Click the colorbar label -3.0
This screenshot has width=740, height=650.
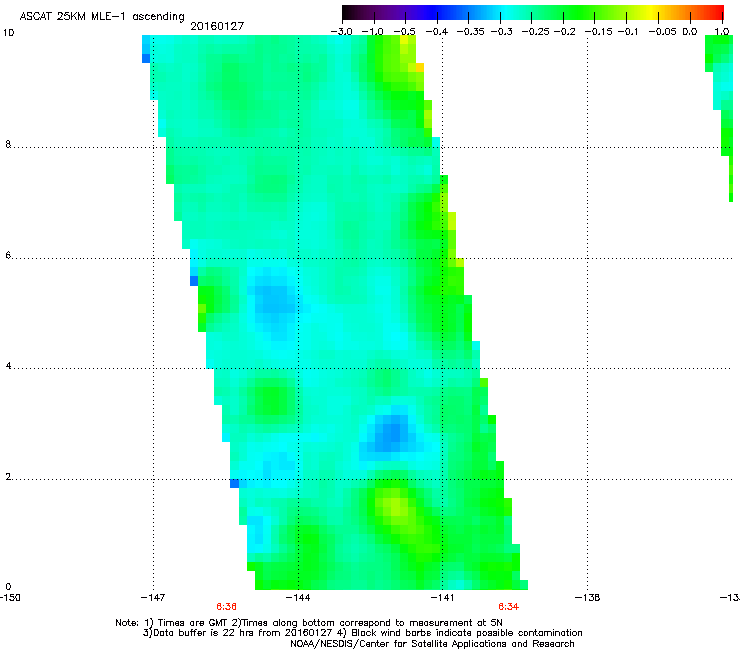342,32
